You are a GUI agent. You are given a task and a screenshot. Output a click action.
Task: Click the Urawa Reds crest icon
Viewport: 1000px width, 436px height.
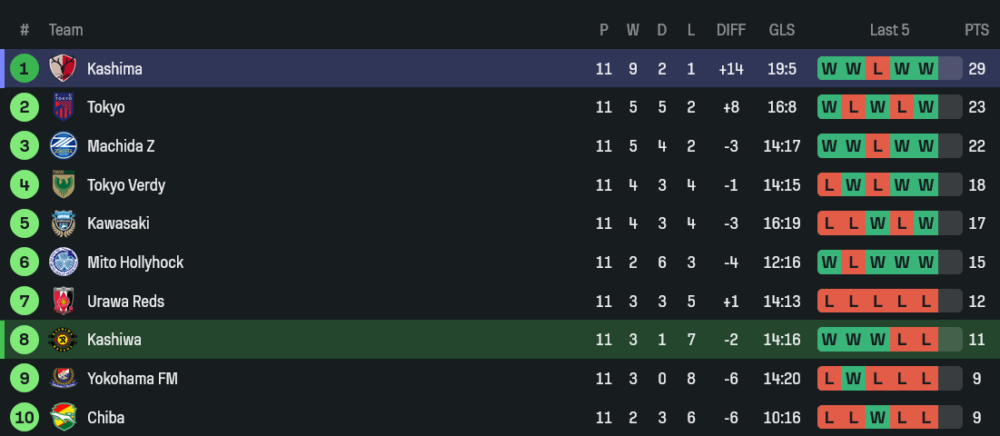point(63,301)
